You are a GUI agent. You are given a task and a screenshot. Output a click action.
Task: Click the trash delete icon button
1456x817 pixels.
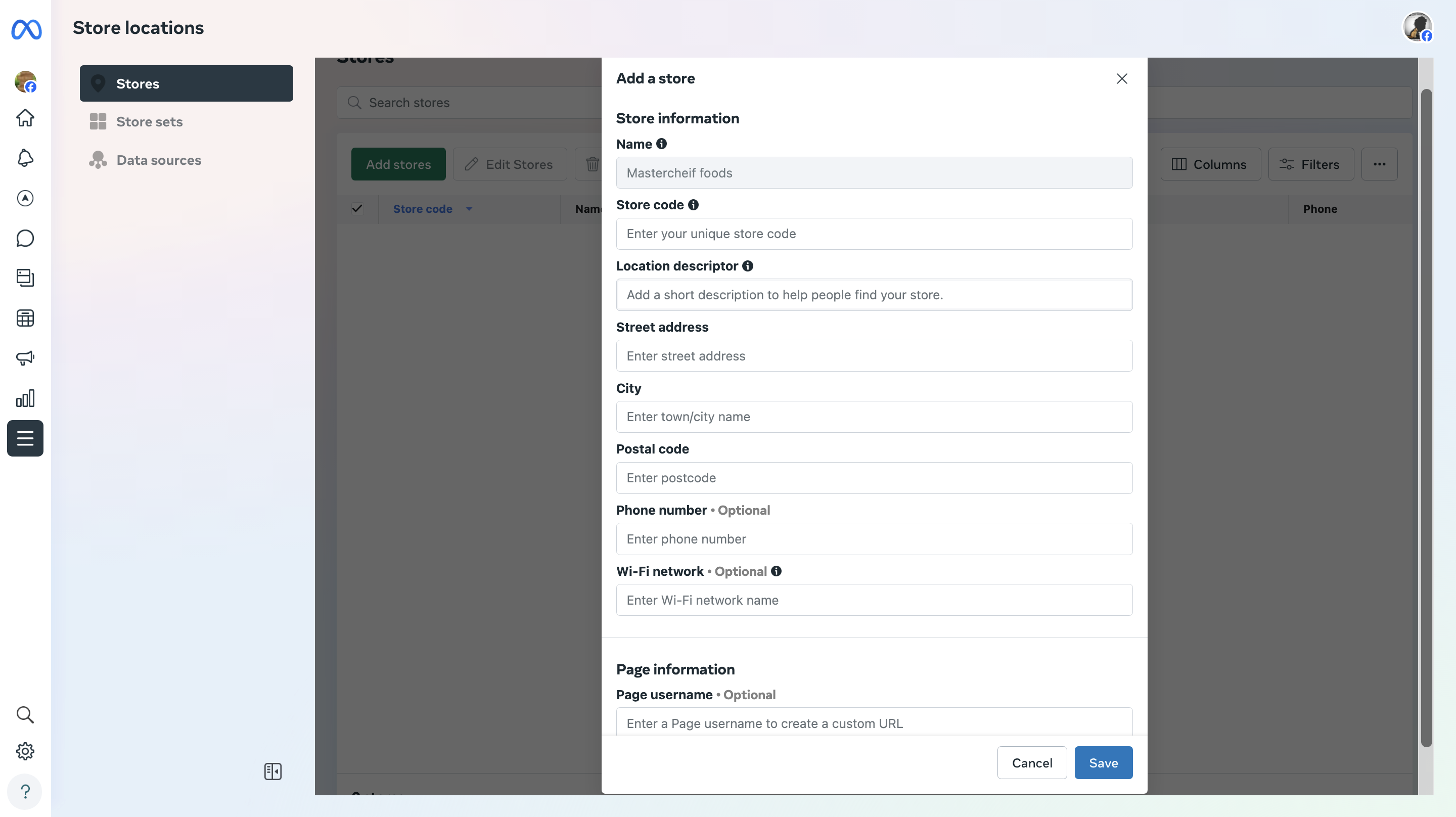click(x=592, y=164)
